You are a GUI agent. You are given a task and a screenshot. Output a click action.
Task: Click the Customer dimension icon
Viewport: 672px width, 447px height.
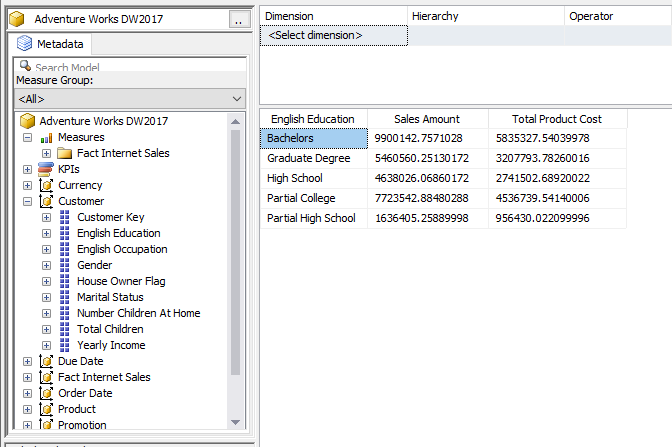coord(46,201)
